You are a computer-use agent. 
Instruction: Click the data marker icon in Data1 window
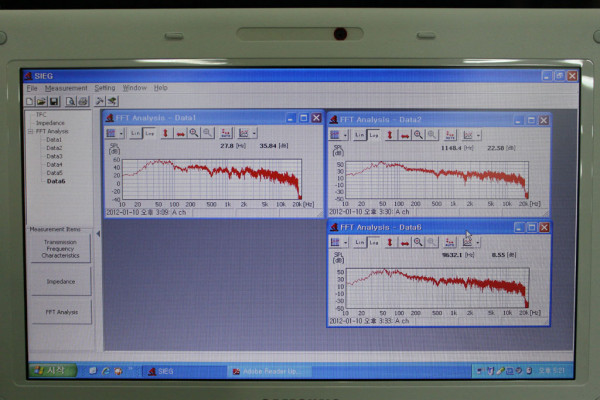(x=226, y=133)
